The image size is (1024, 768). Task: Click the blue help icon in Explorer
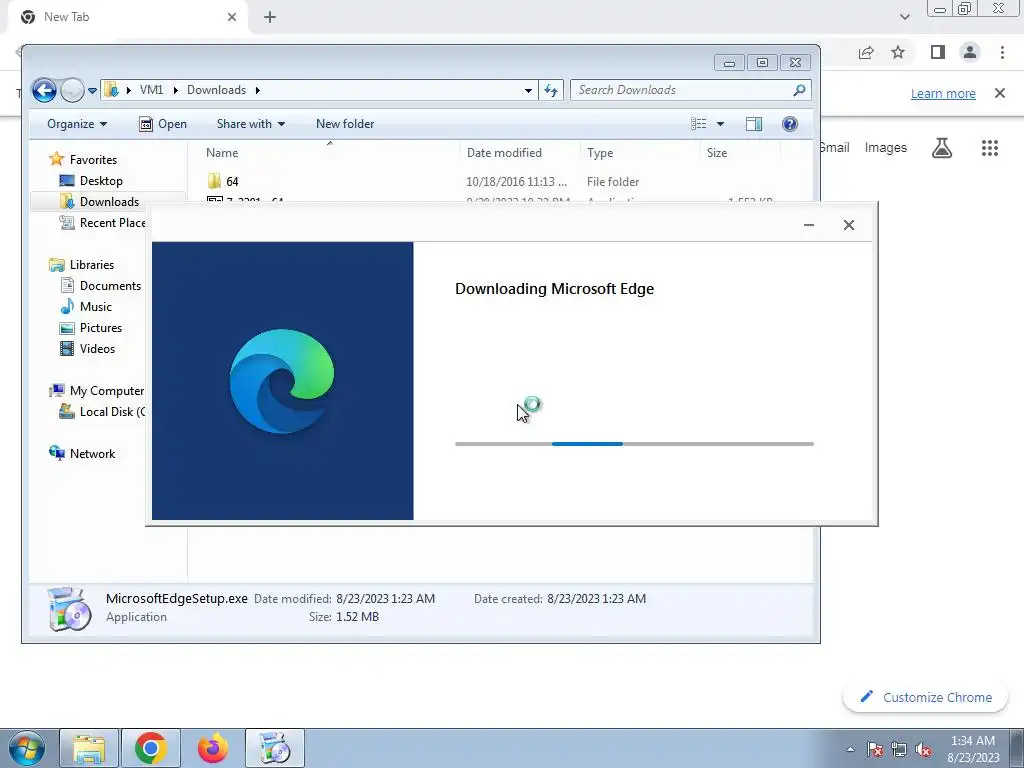[x=790, y=124]
